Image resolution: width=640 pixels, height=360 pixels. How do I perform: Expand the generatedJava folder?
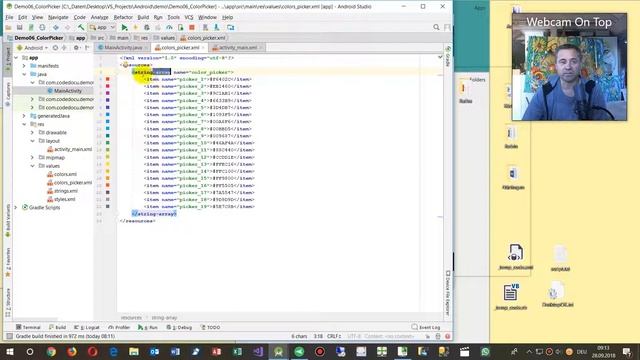point(24,116)
